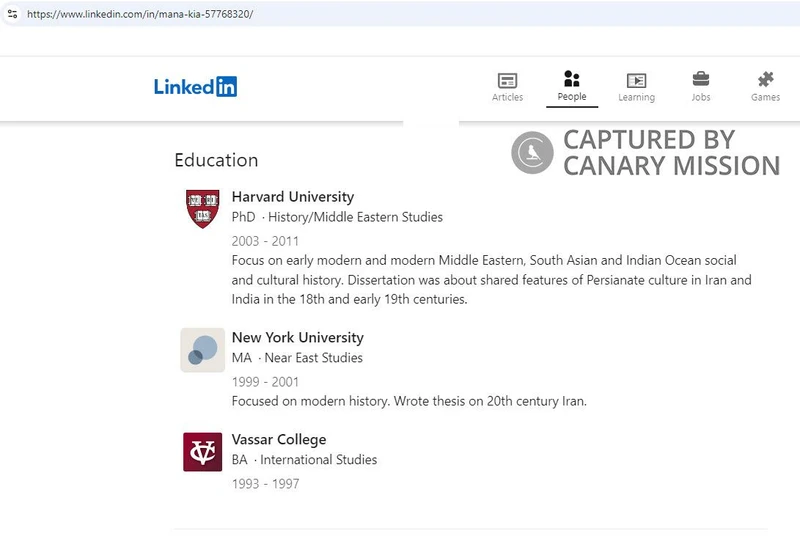Click the Harvard University shield logo
This screenshot has width=800, height=536.
pos(203,209)
